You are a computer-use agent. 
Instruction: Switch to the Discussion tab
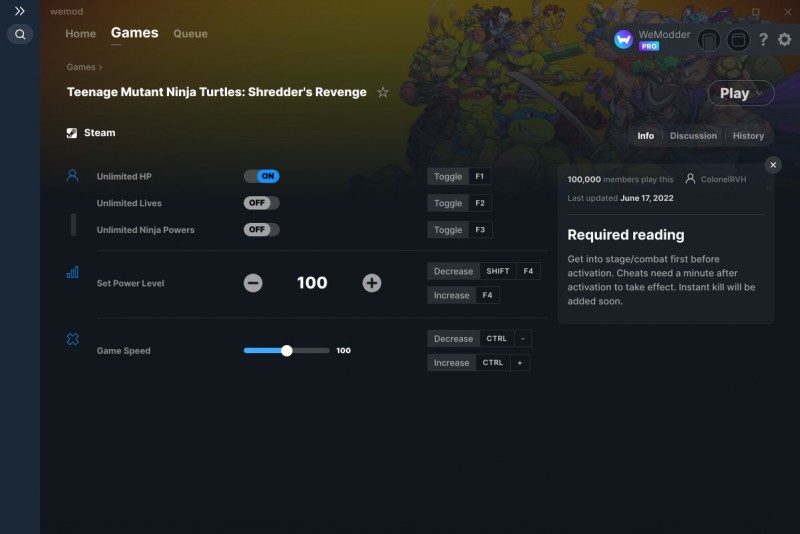coord(693,136)
